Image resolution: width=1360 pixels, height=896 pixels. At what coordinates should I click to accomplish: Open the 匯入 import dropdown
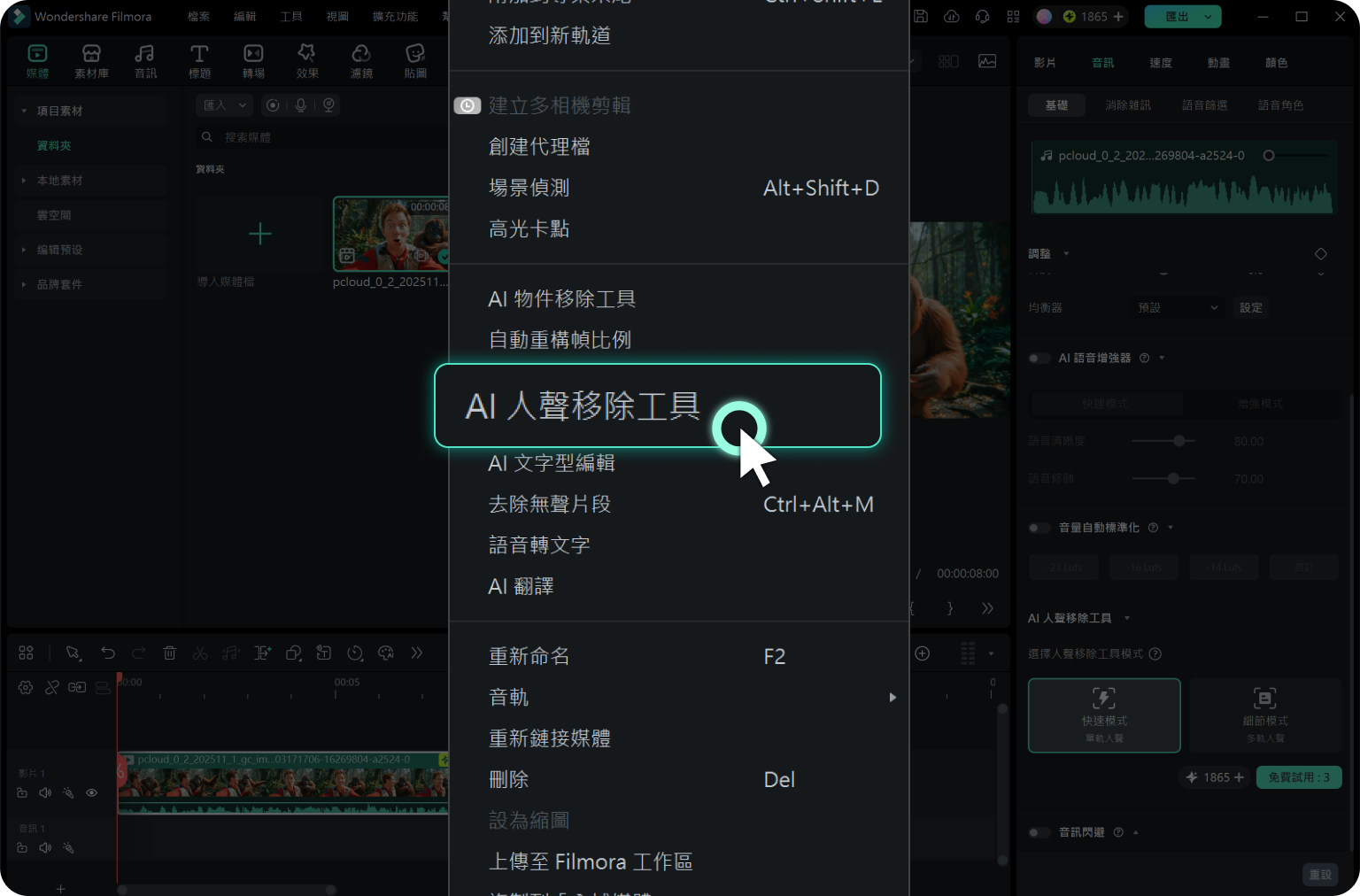click(x=224, y=105)
